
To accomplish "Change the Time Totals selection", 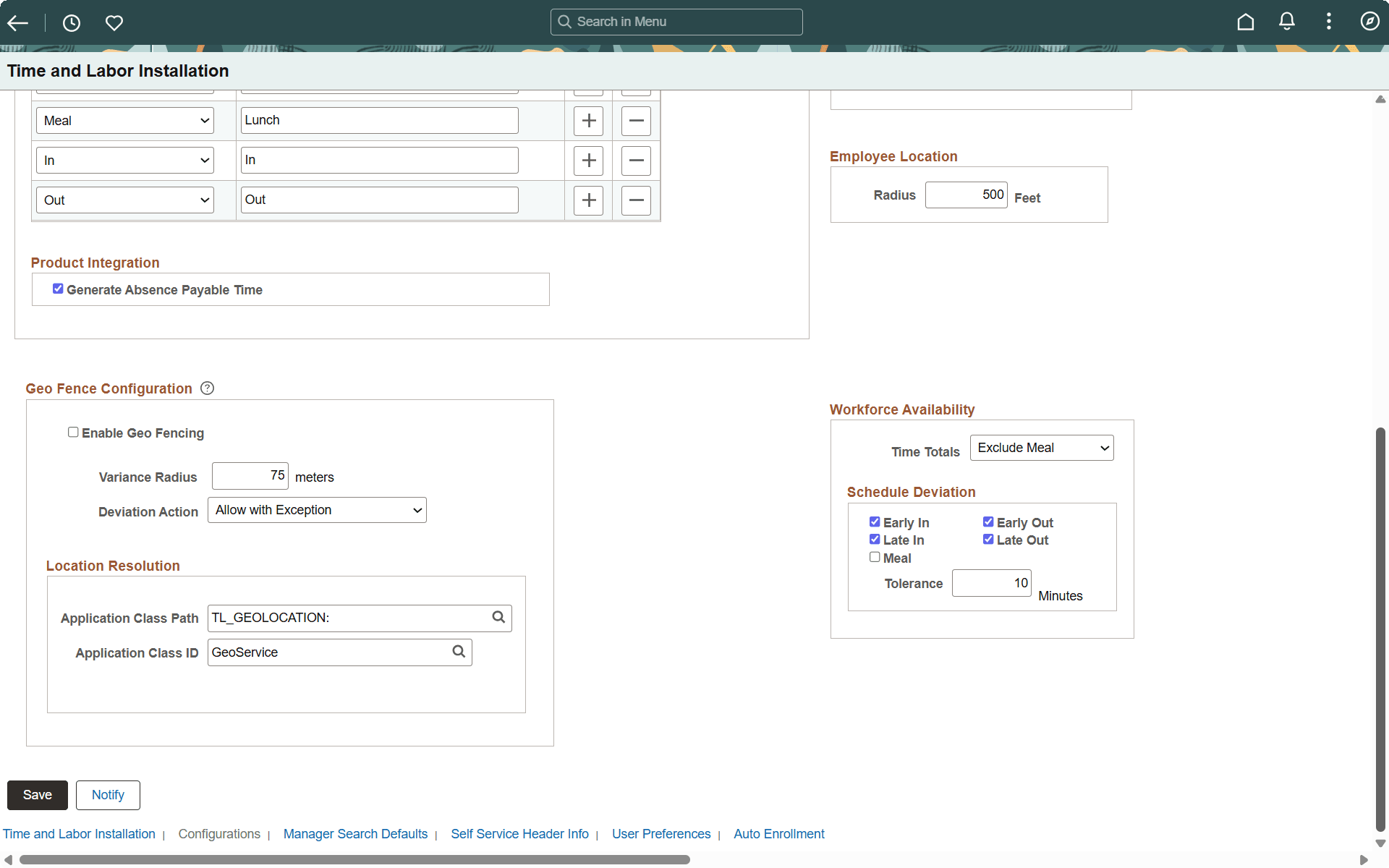I will [1041, 447].
